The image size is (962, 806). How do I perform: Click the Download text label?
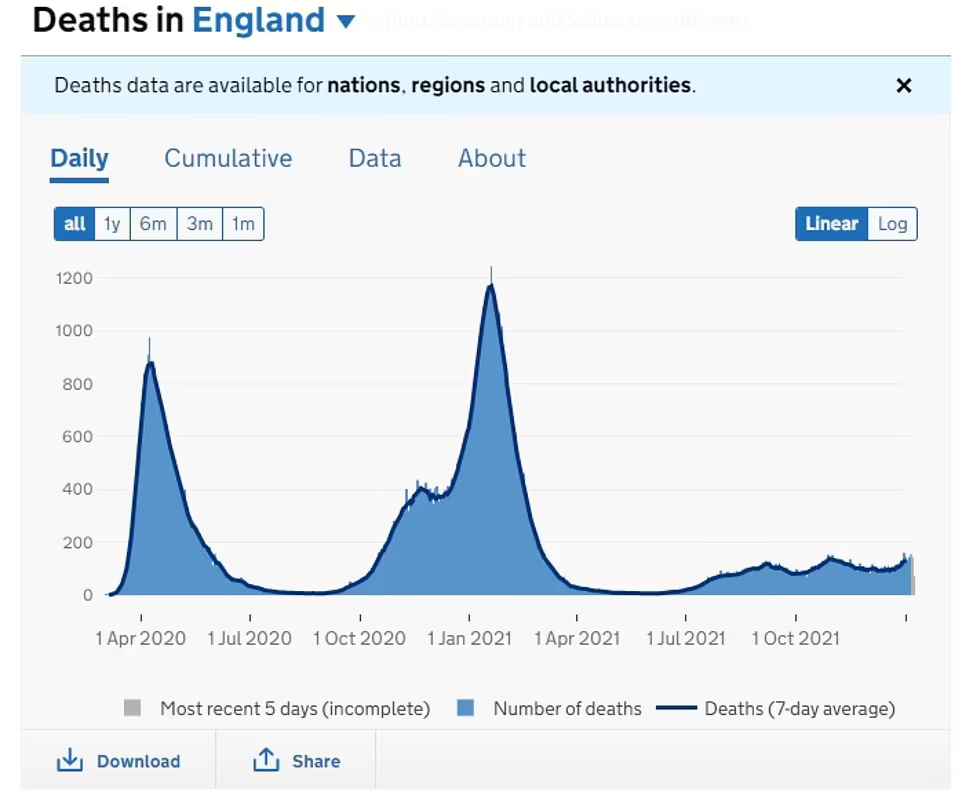(139, 761)
